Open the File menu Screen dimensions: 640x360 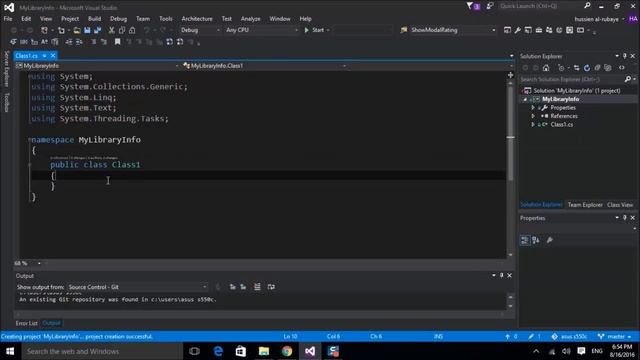pos(8,19)
